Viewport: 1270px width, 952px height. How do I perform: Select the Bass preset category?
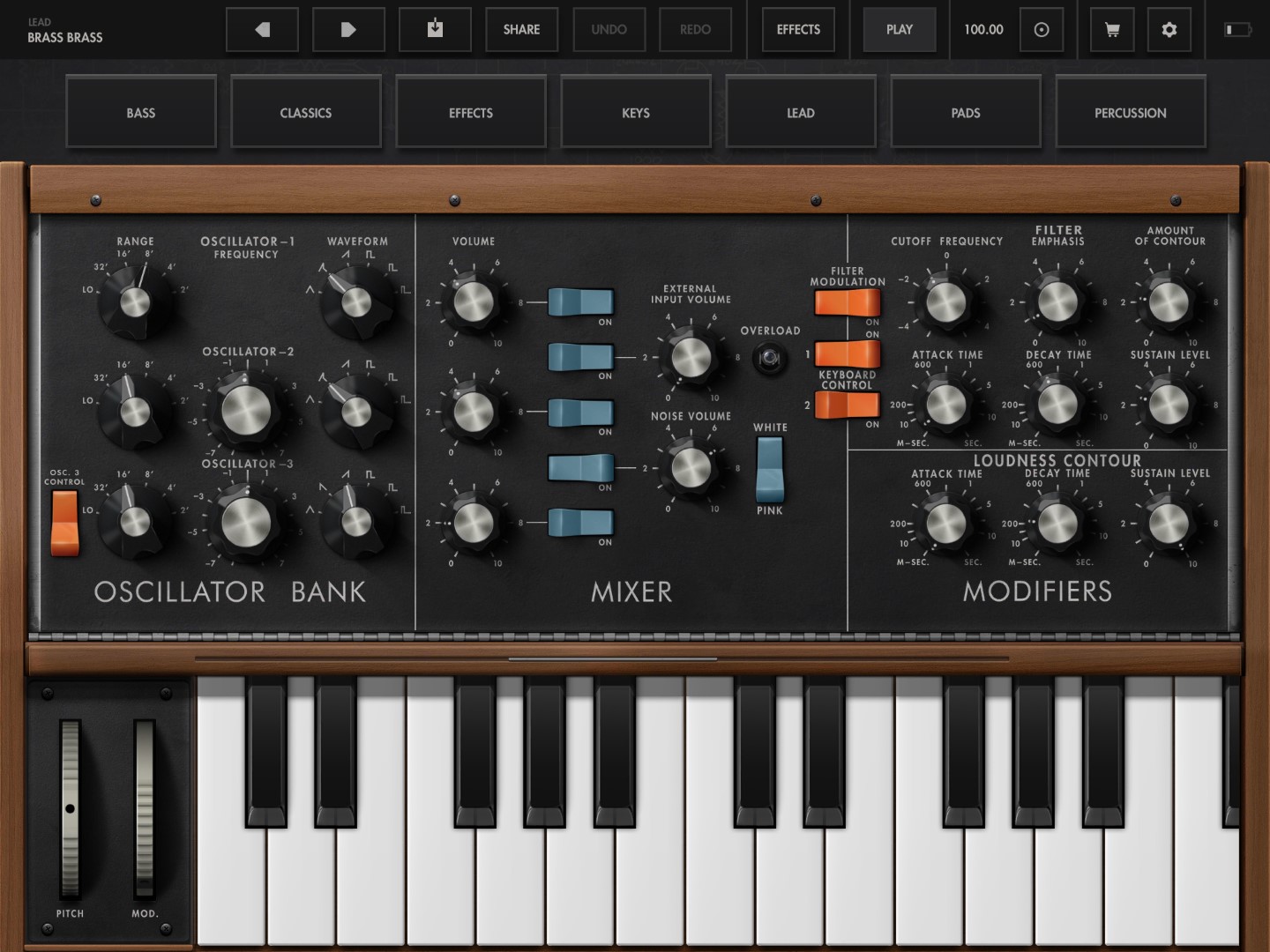141,113
